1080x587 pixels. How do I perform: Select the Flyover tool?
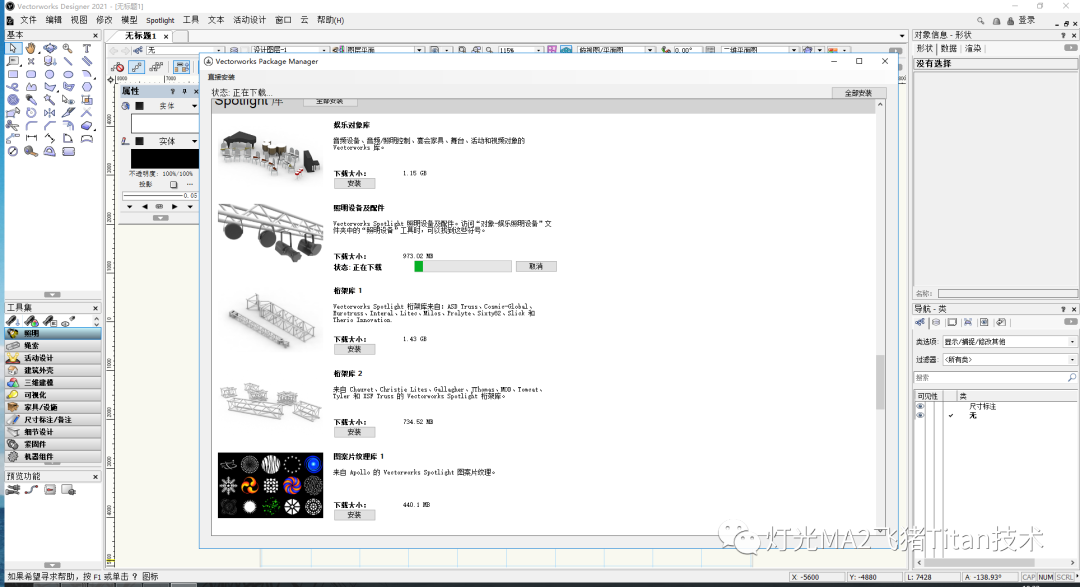coord(50,48)
